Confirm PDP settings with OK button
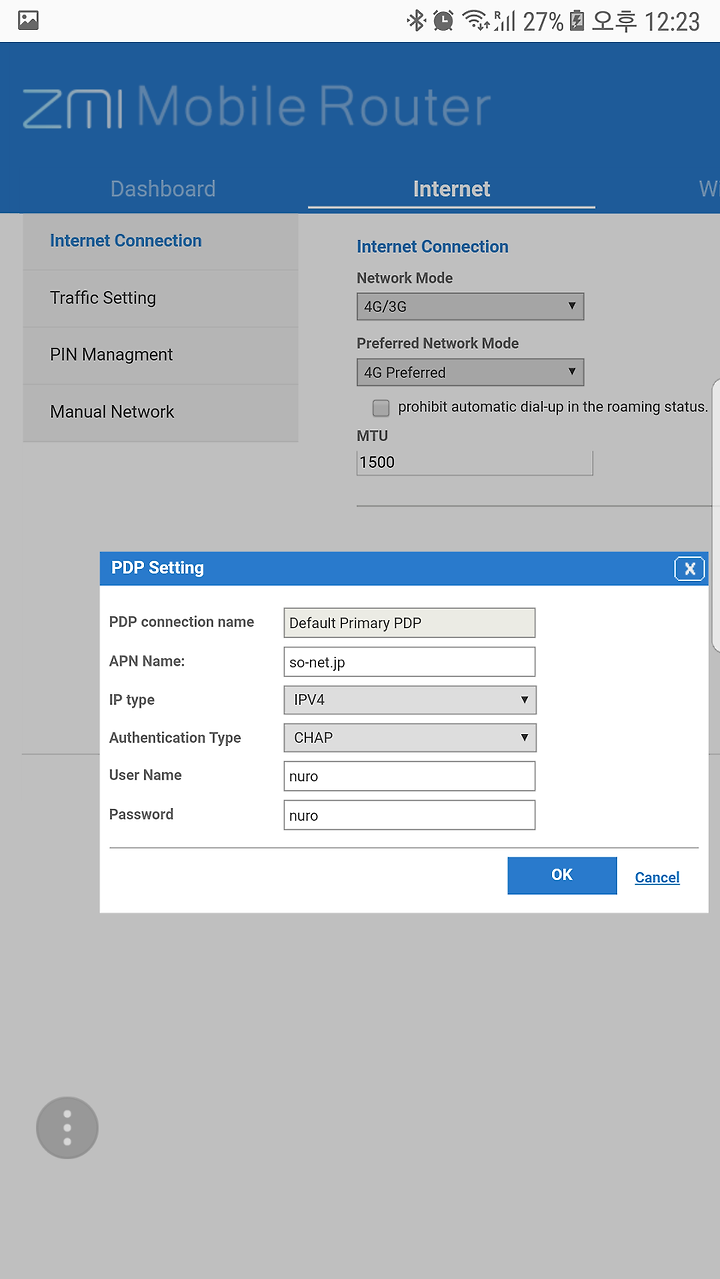The image size is (720, 1279). point(562,875)
